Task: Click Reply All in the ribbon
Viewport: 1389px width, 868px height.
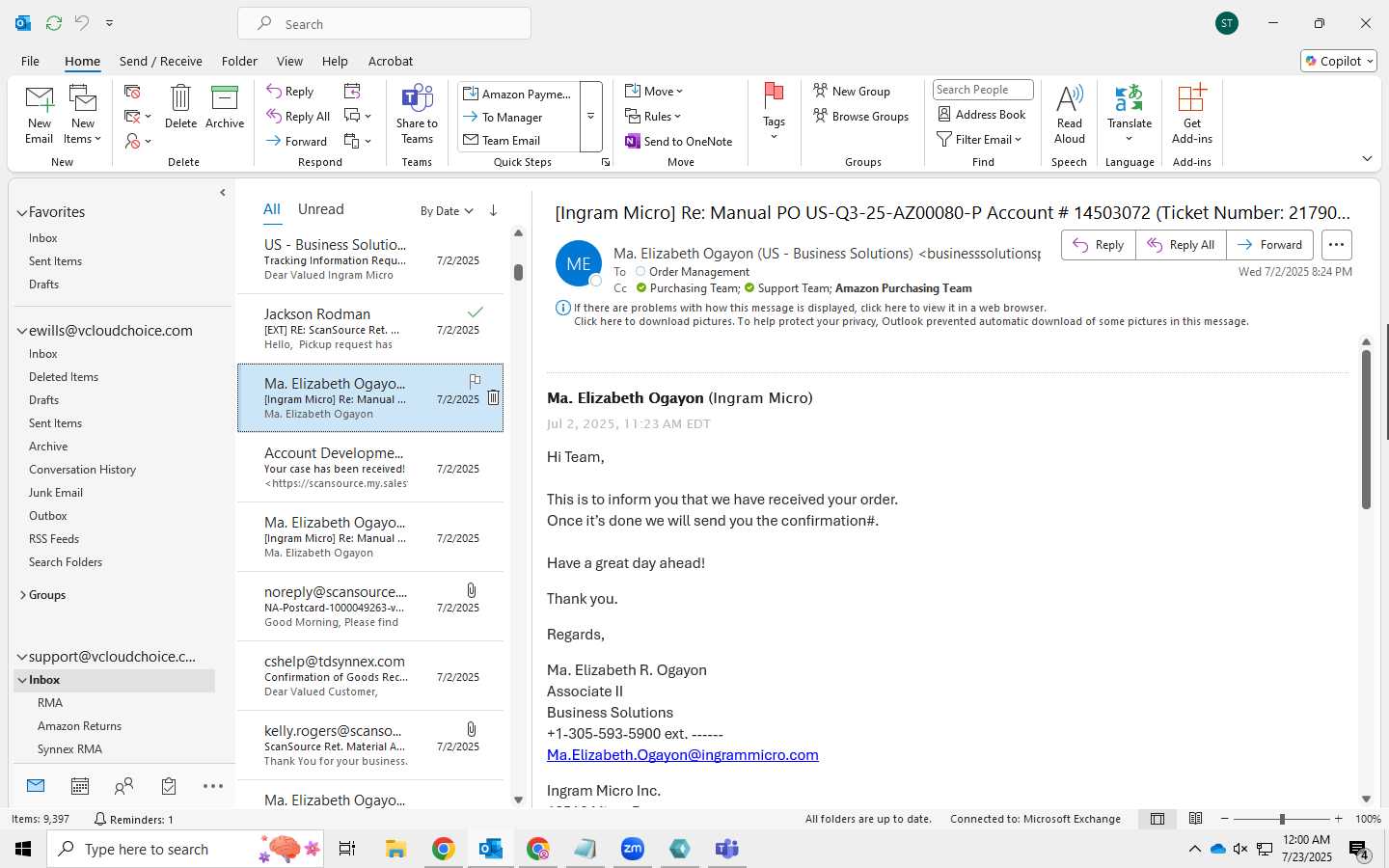Action: [299, 116]
